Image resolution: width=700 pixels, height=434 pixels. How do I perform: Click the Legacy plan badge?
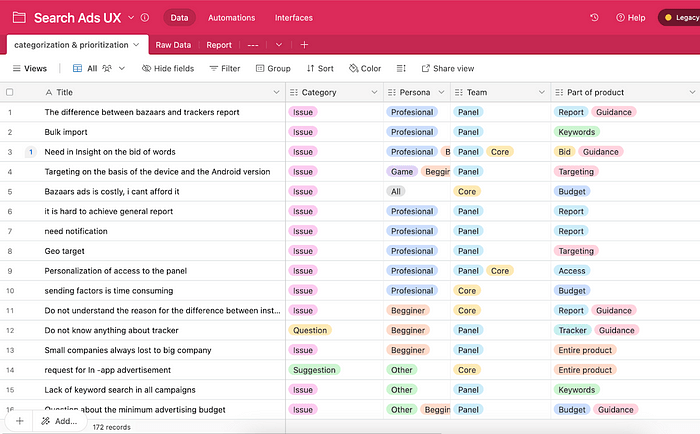tap(679, 17)
